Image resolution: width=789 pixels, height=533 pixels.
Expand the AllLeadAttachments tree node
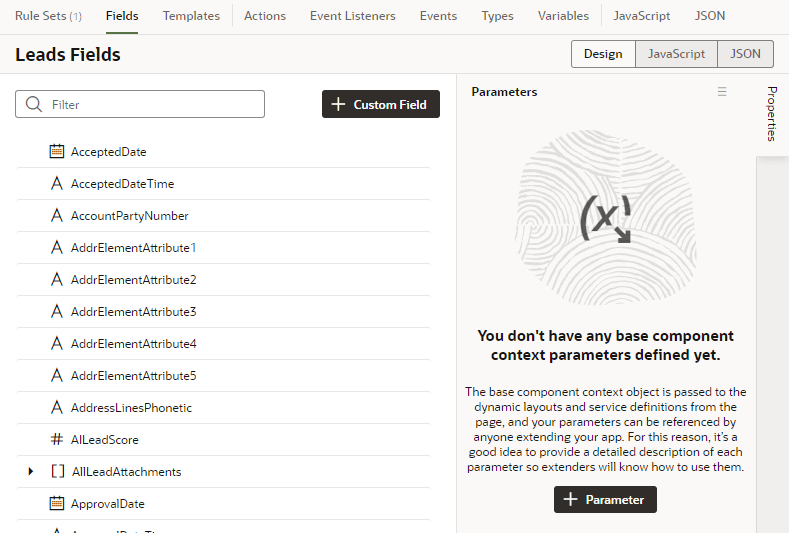tap(31, 472)
